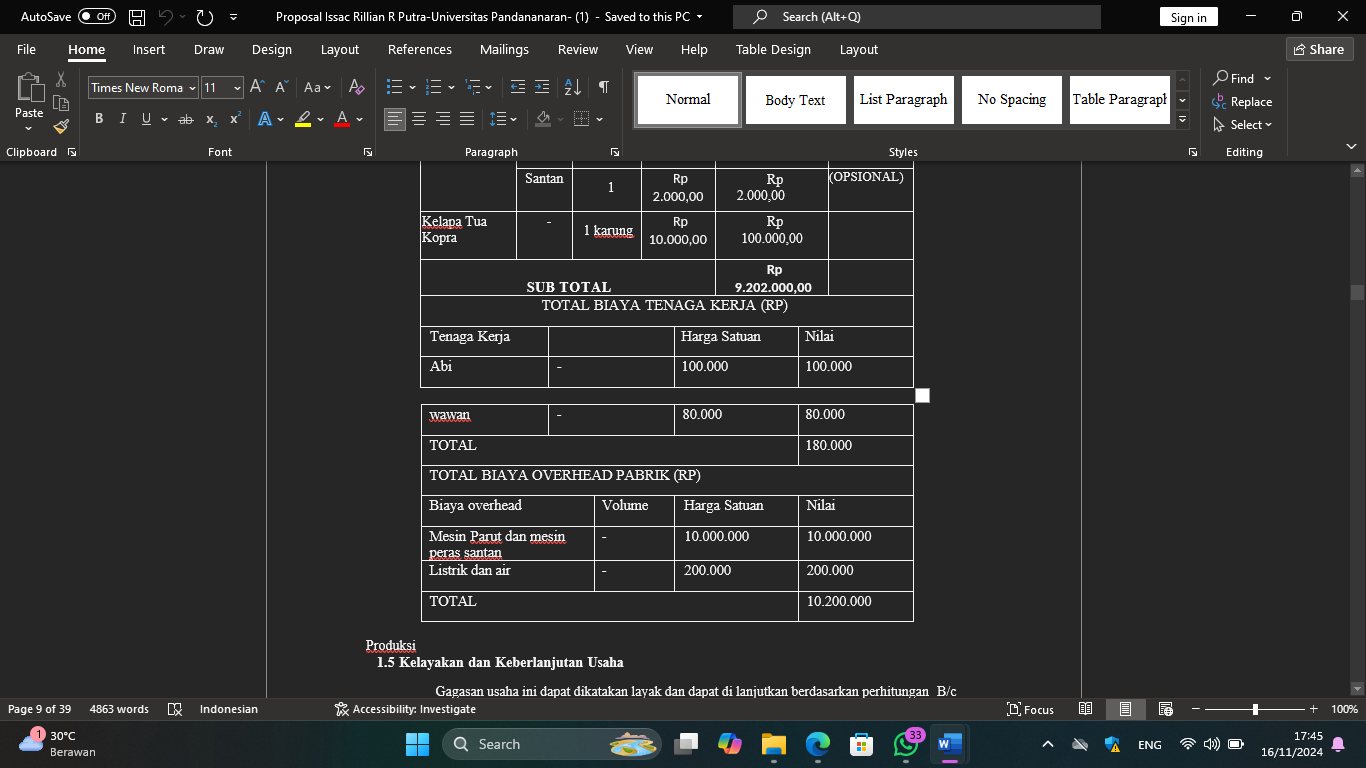The image size is (1366, 768).
Task: Switch to the Table Design tab
Action: pyautogui.click(x=773, y=49)
